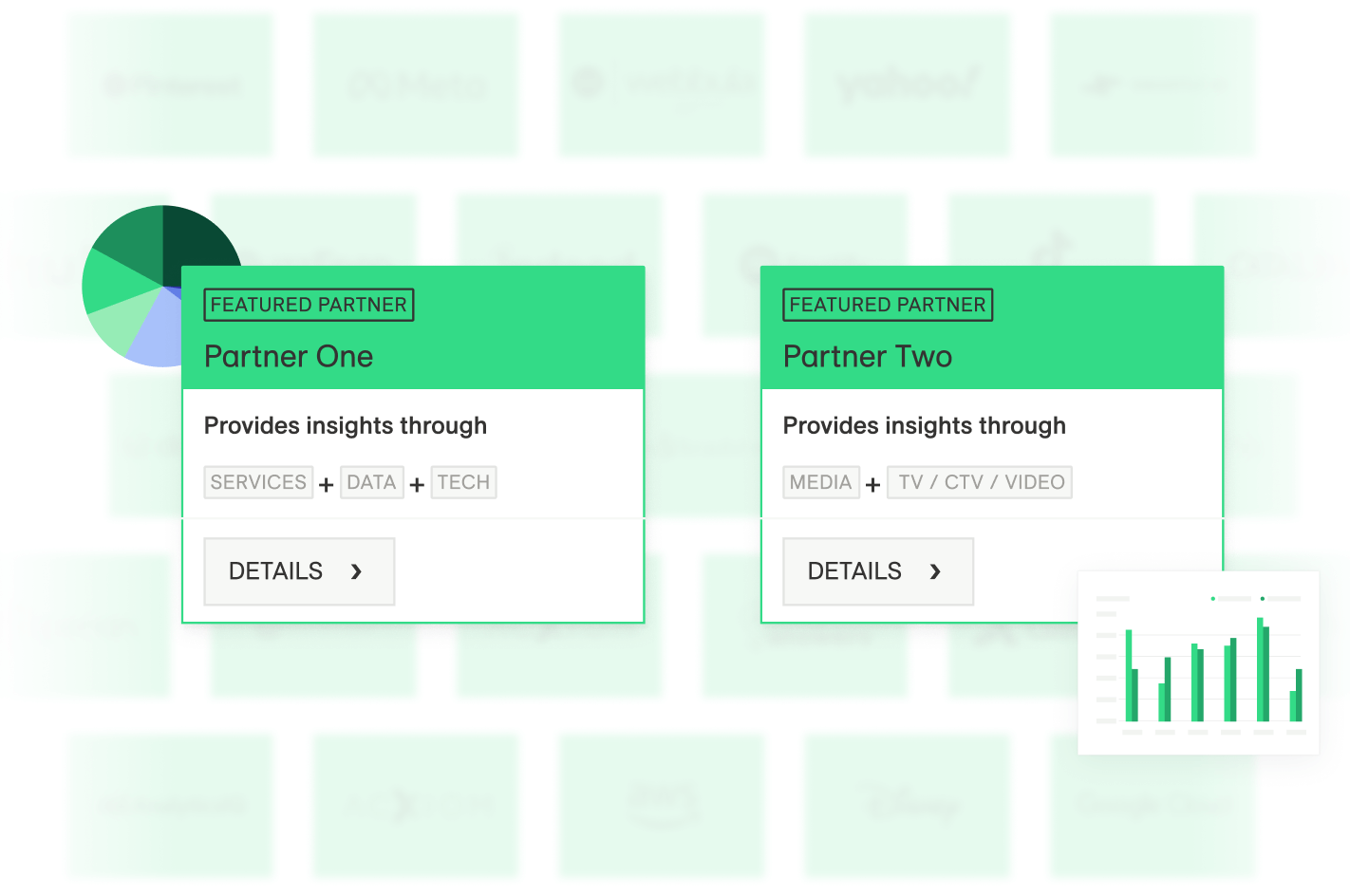The image size is (1350, 896).
Task: Open the Partner Two title
Action: click(868, 357)
